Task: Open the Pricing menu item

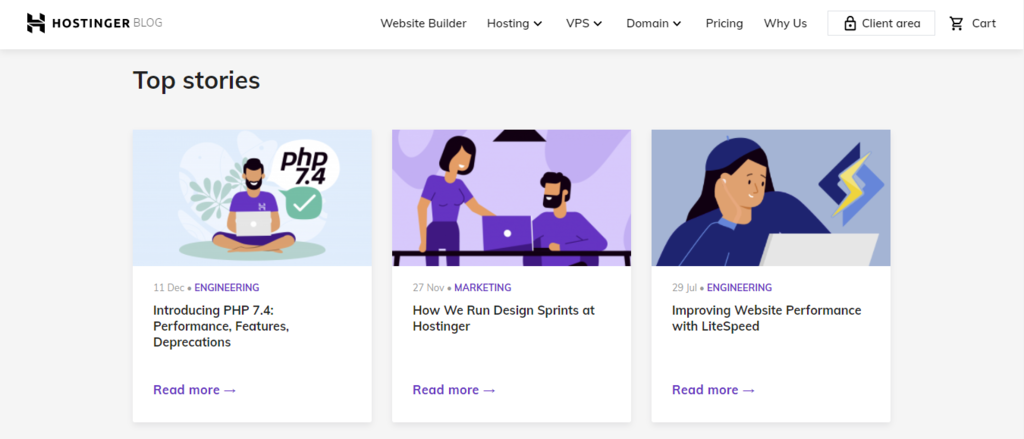Action: pyautogui.click(x=724, y=23)
